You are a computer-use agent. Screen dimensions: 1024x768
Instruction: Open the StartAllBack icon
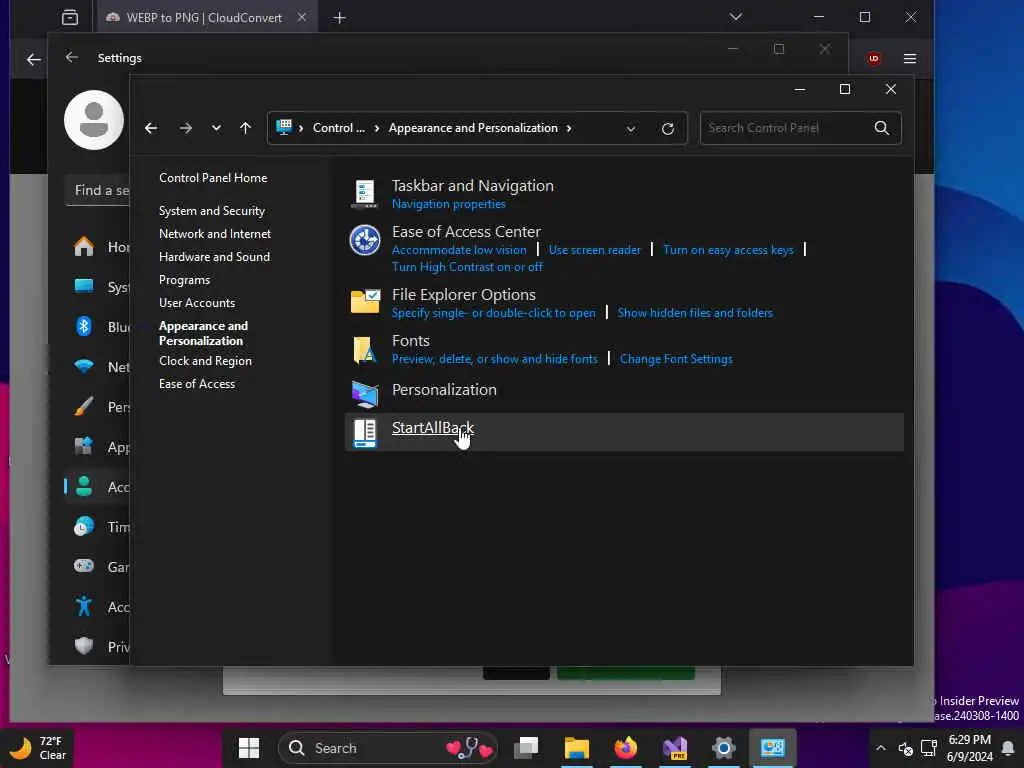[x=364, y=432]
